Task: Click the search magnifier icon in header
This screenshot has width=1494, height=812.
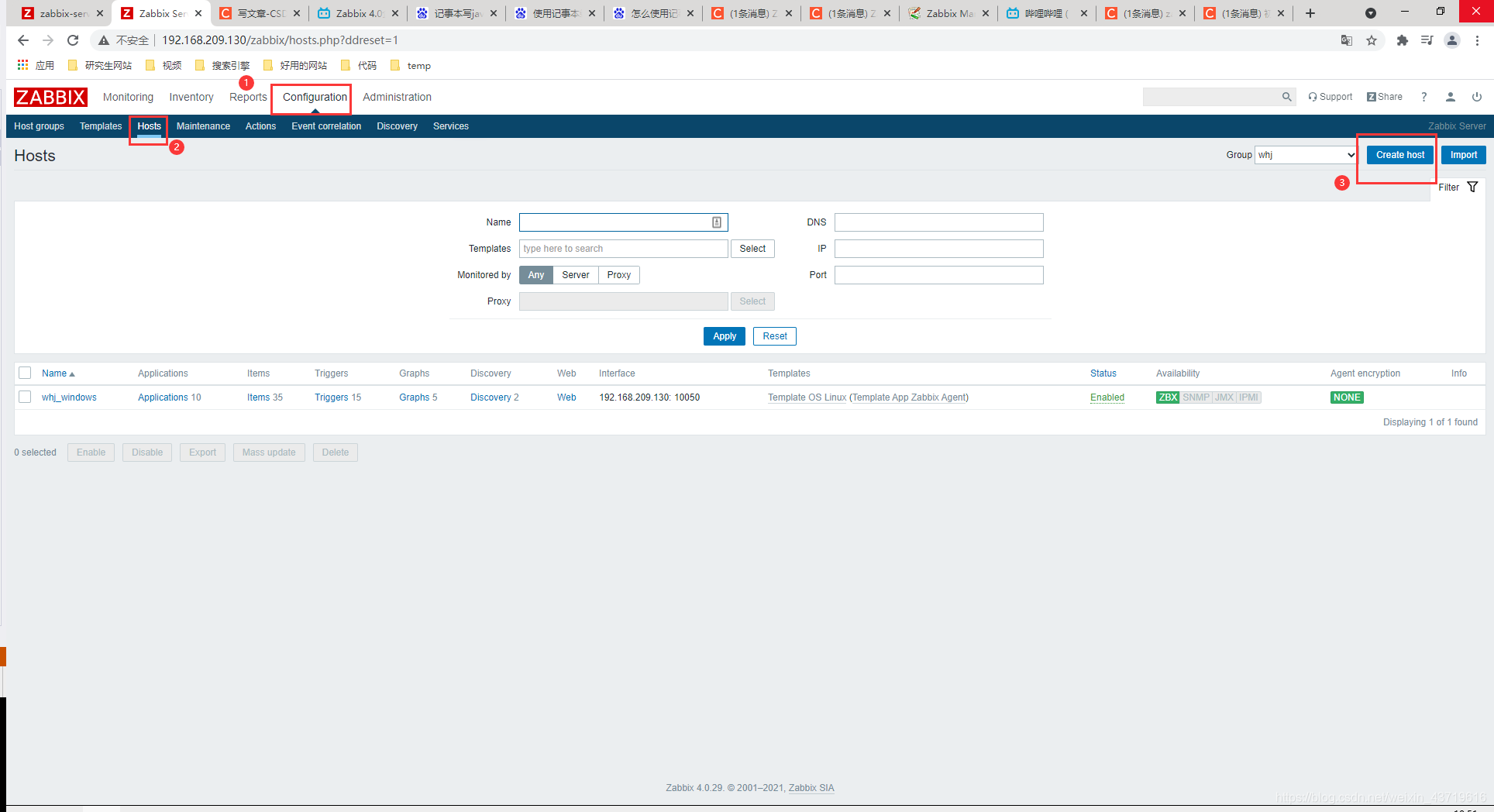Action: (1286, 97)
